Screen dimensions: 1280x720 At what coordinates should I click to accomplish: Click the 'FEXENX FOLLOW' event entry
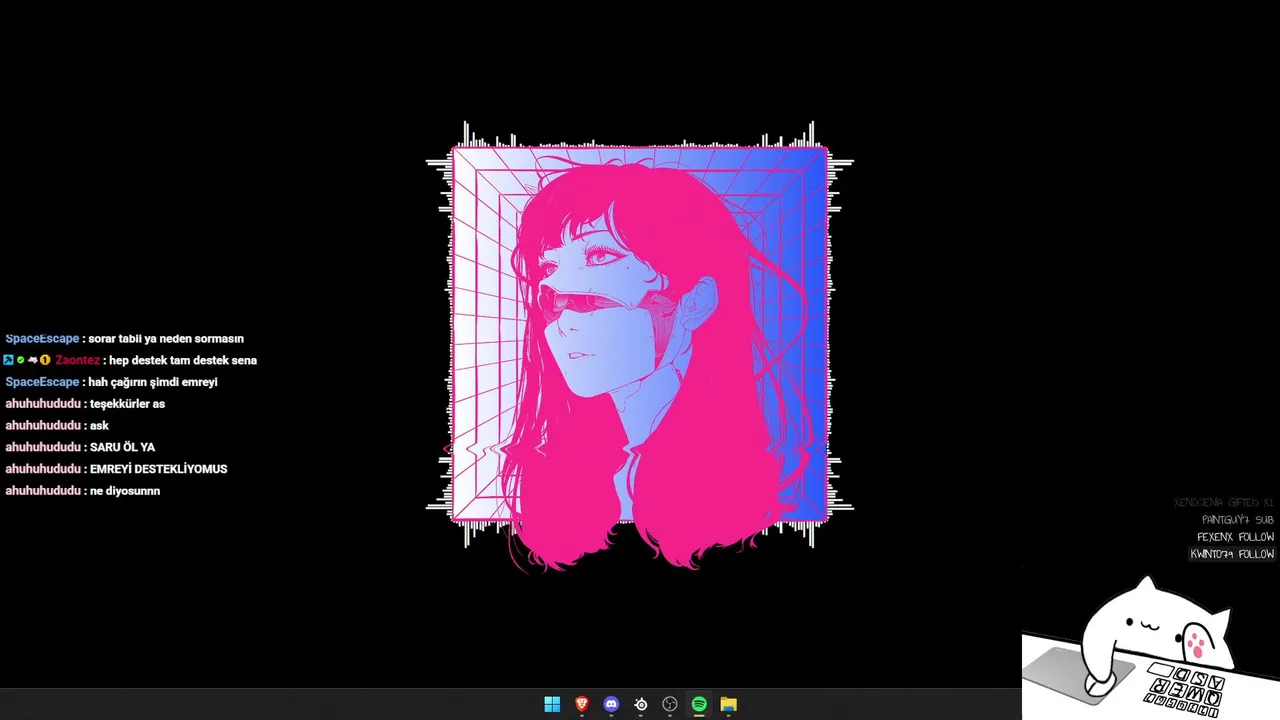click(x=1235, y=537)
